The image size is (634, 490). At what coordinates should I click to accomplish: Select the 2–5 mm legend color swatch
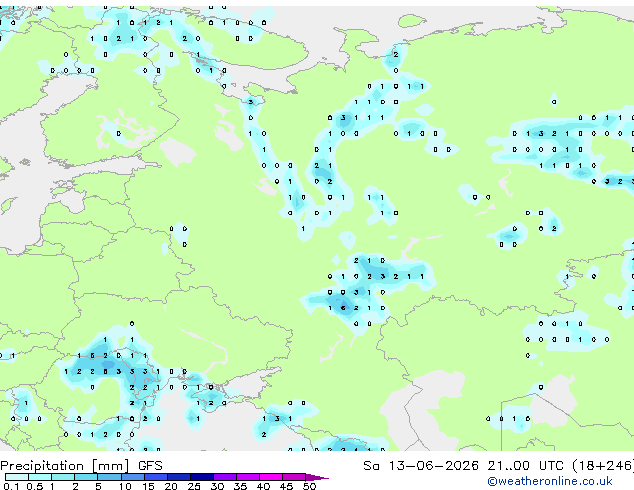(x=87, y=477)
